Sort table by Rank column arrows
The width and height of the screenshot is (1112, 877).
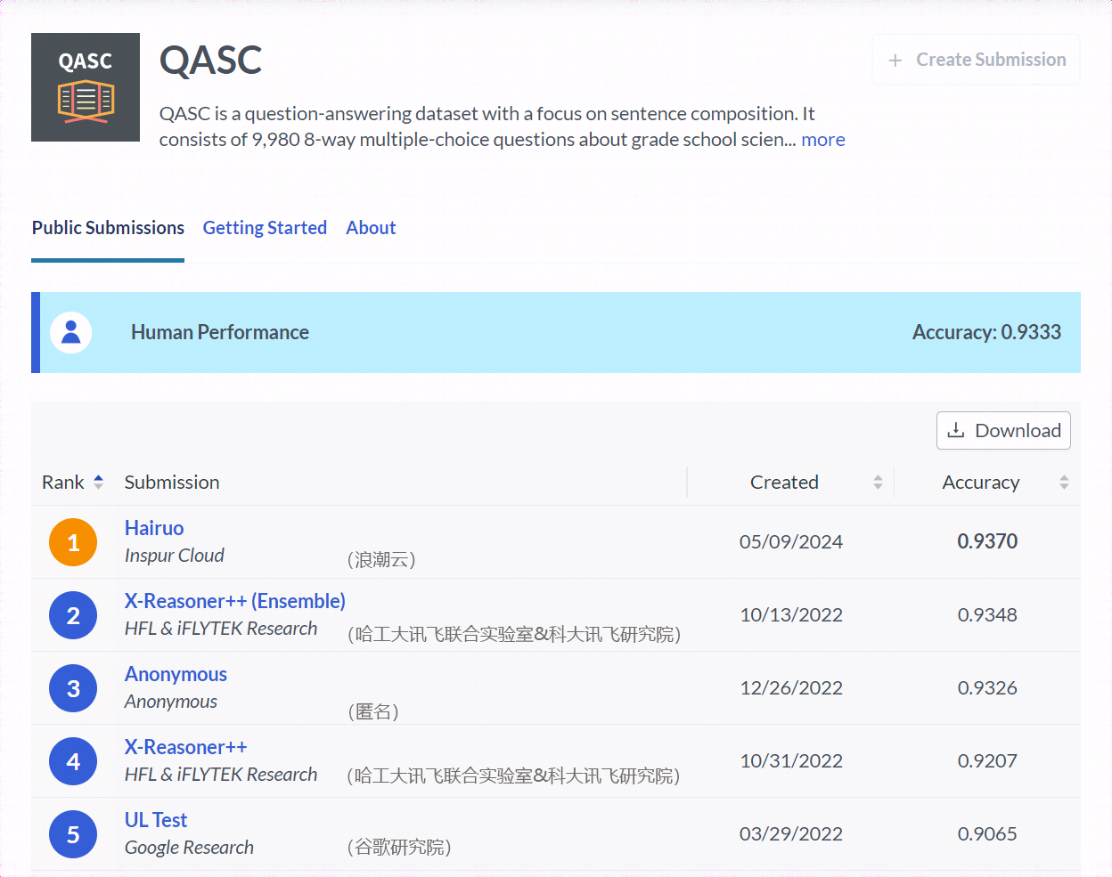[98, 482]
